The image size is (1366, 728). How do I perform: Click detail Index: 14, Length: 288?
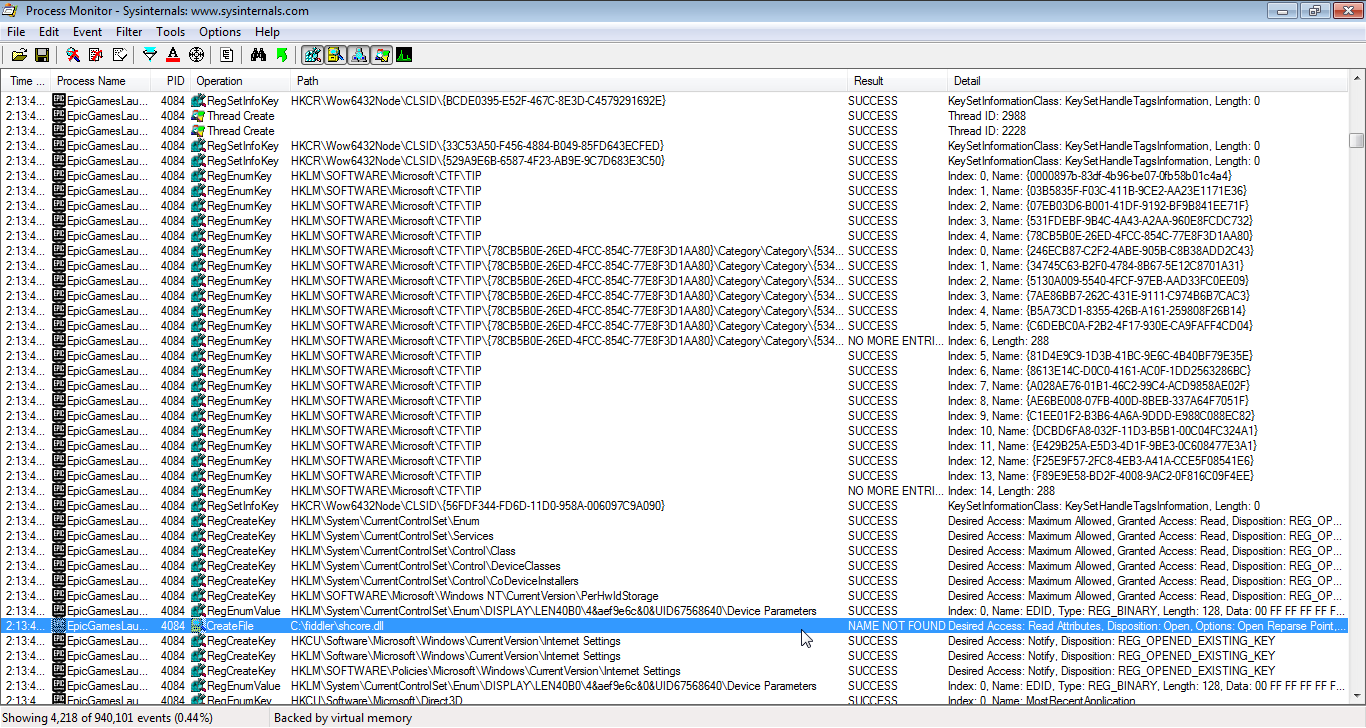tap(1001, 491)
